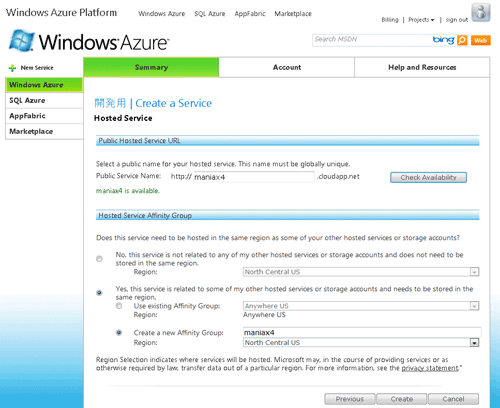500x408 pixels.
Task: Click the orange Web search button
Action: click(x=481, y=40)
